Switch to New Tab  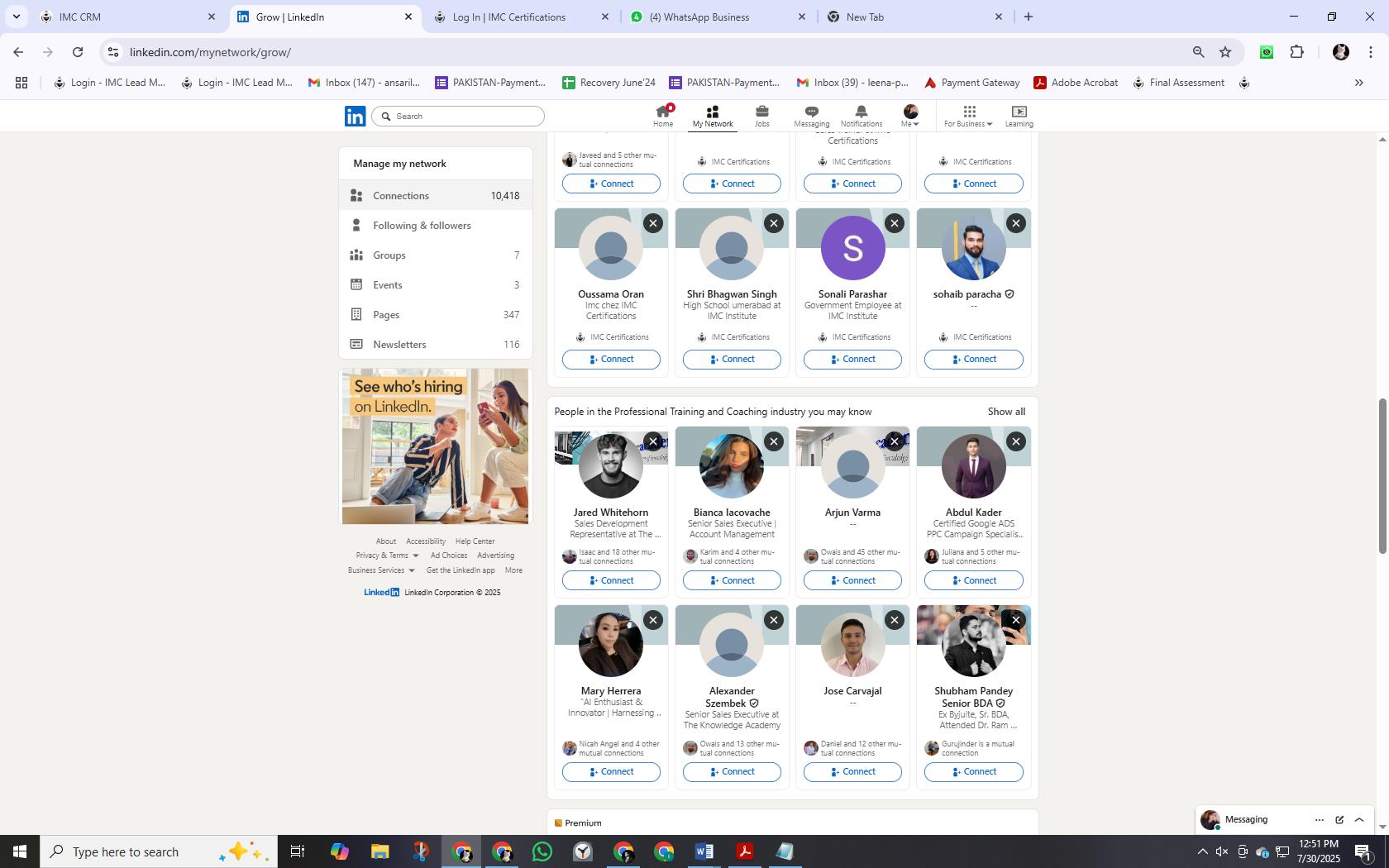click(914, 17)
